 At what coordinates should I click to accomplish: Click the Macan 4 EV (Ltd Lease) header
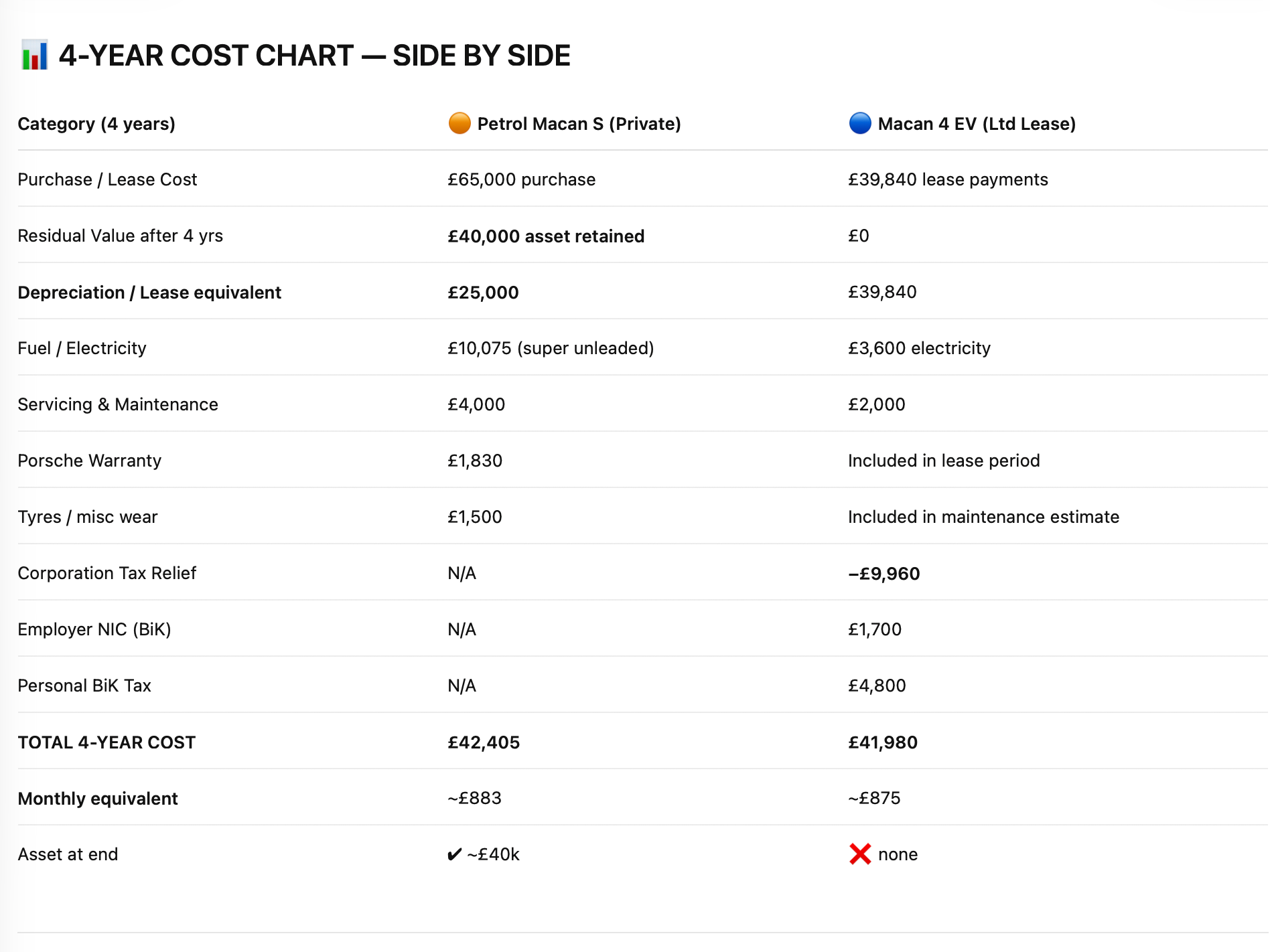[x=977, y=124]
